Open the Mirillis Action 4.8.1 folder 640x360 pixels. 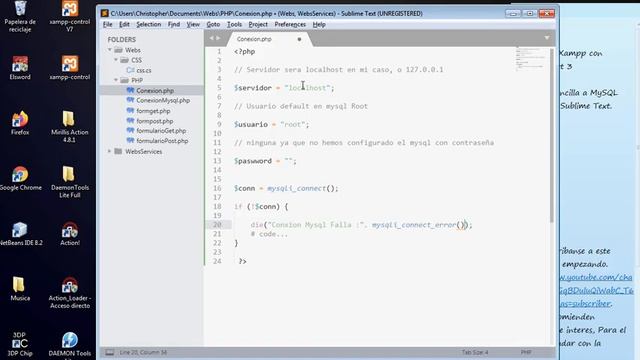point(69,127)
